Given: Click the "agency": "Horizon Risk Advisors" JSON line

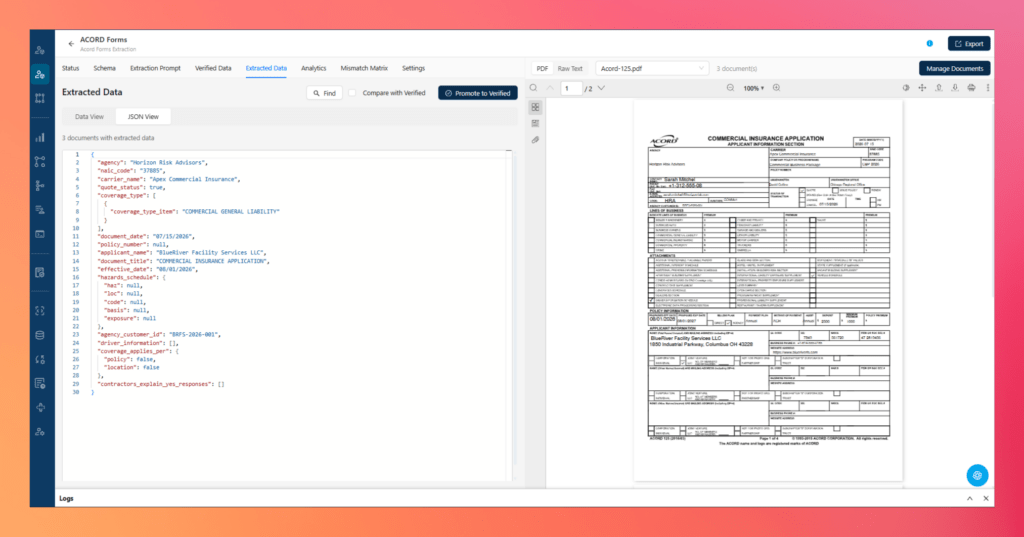Looking at the screenshot, I should coord(152,163).
